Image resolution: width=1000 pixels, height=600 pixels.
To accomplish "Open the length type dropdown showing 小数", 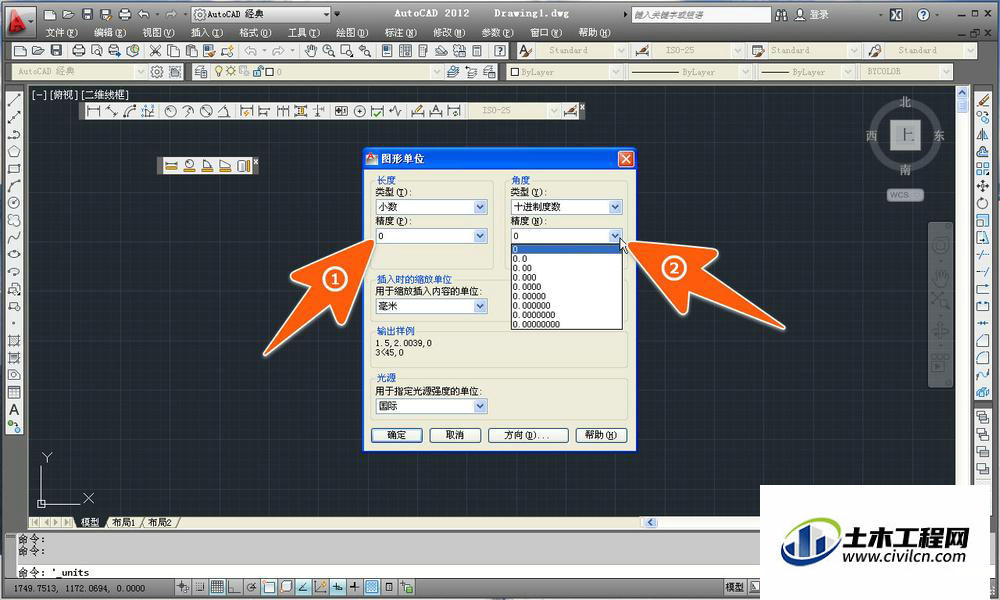I will tap(432, 207).
